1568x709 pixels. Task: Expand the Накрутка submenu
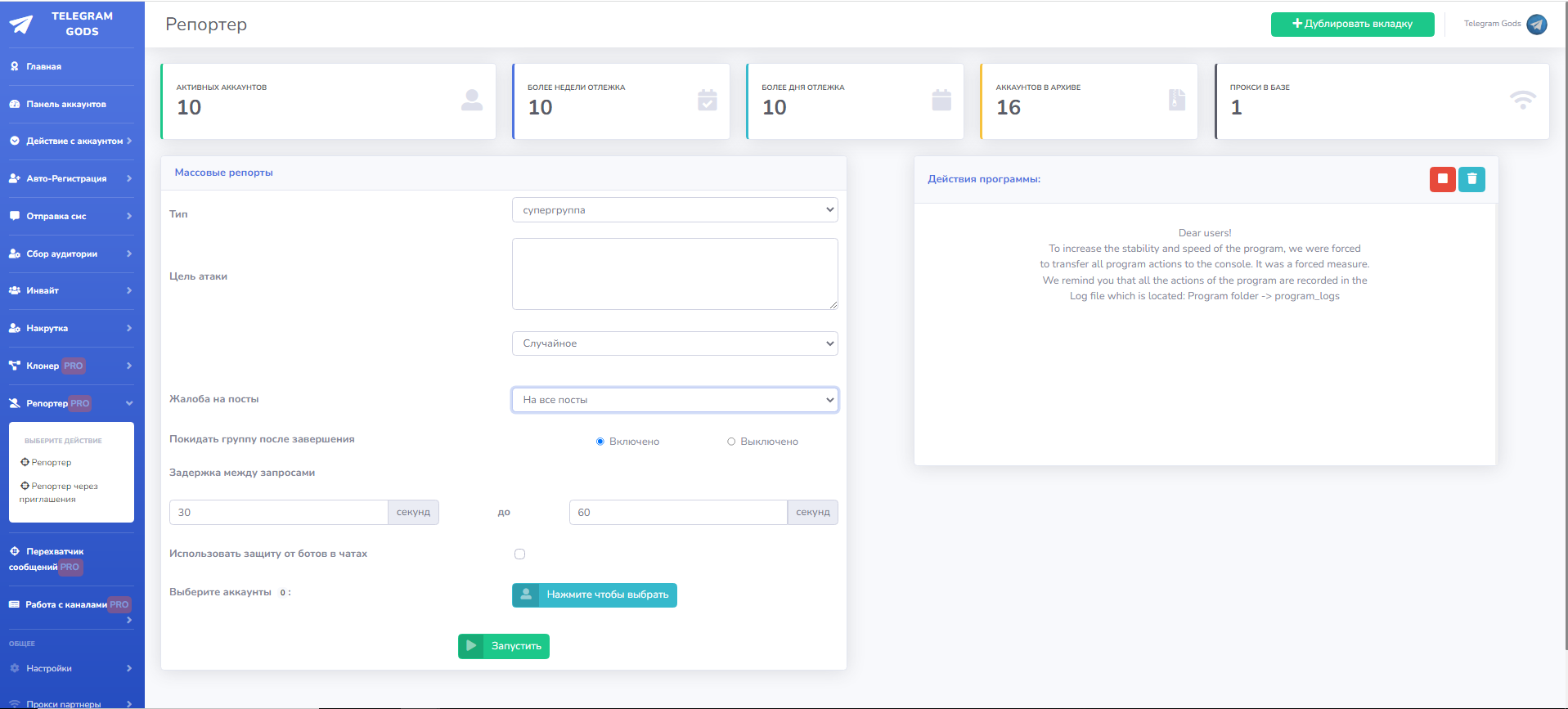tap(129, 328)
